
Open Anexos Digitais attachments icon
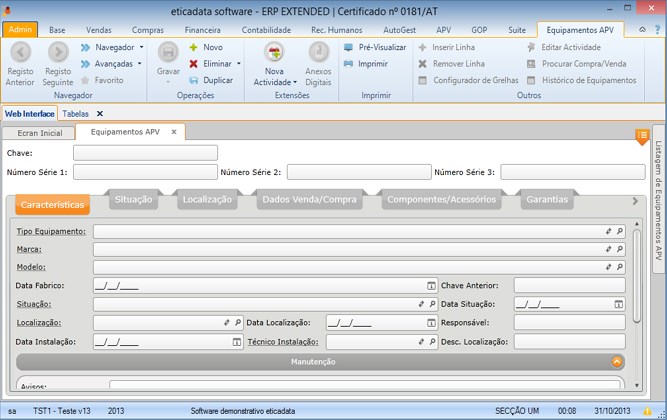(x=318, y=52)
